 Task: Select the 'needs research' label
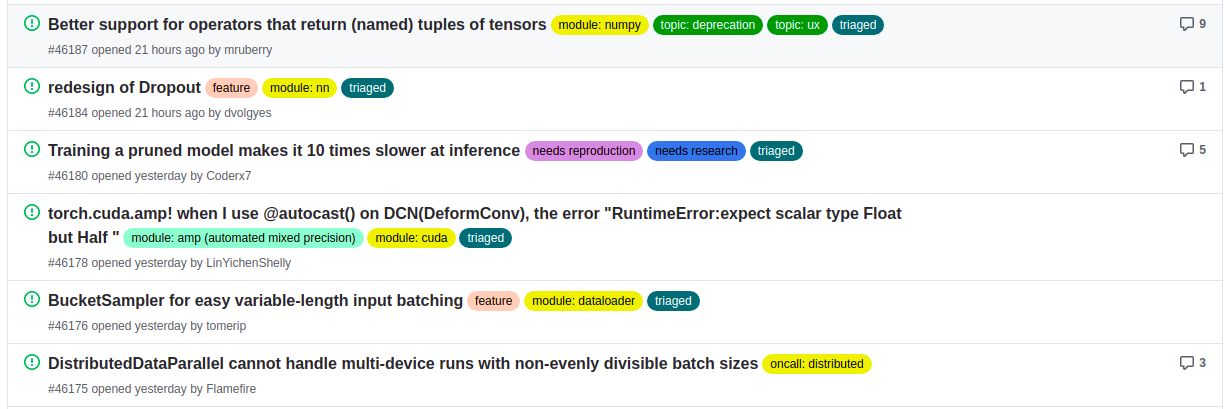point(696,151)
